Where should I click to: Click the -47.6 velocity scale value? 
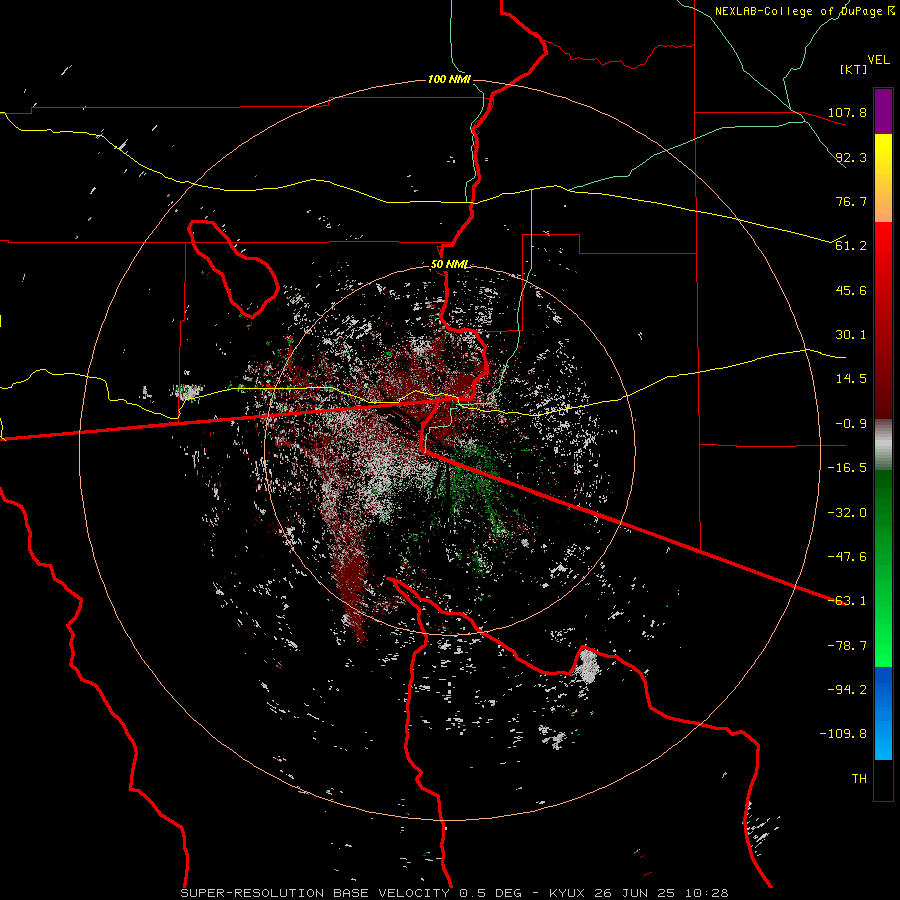click(x=847, y=557)
